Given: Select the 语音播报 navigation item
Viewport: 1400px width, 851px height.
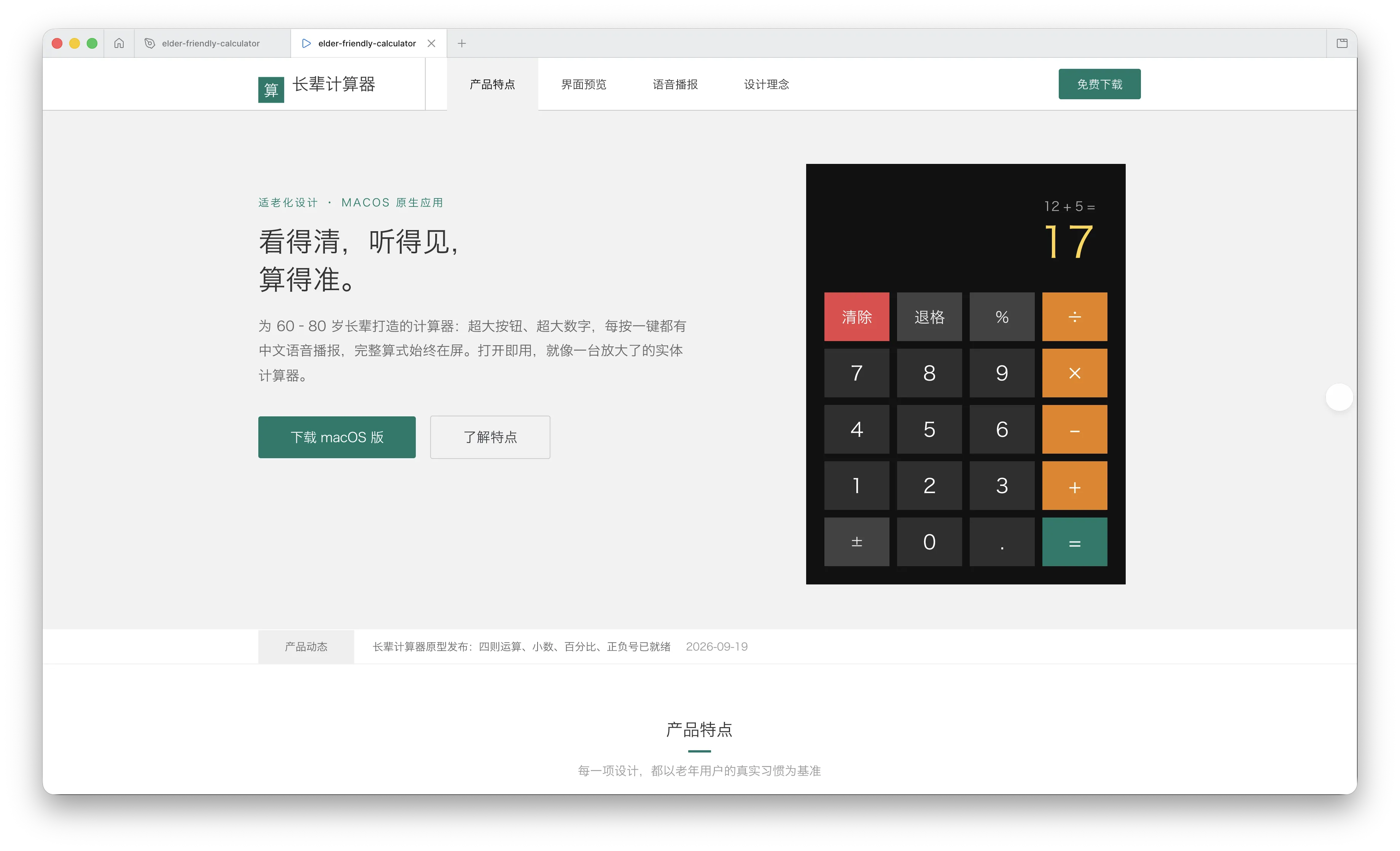Looking at the screenshot, I should point(675,84).
